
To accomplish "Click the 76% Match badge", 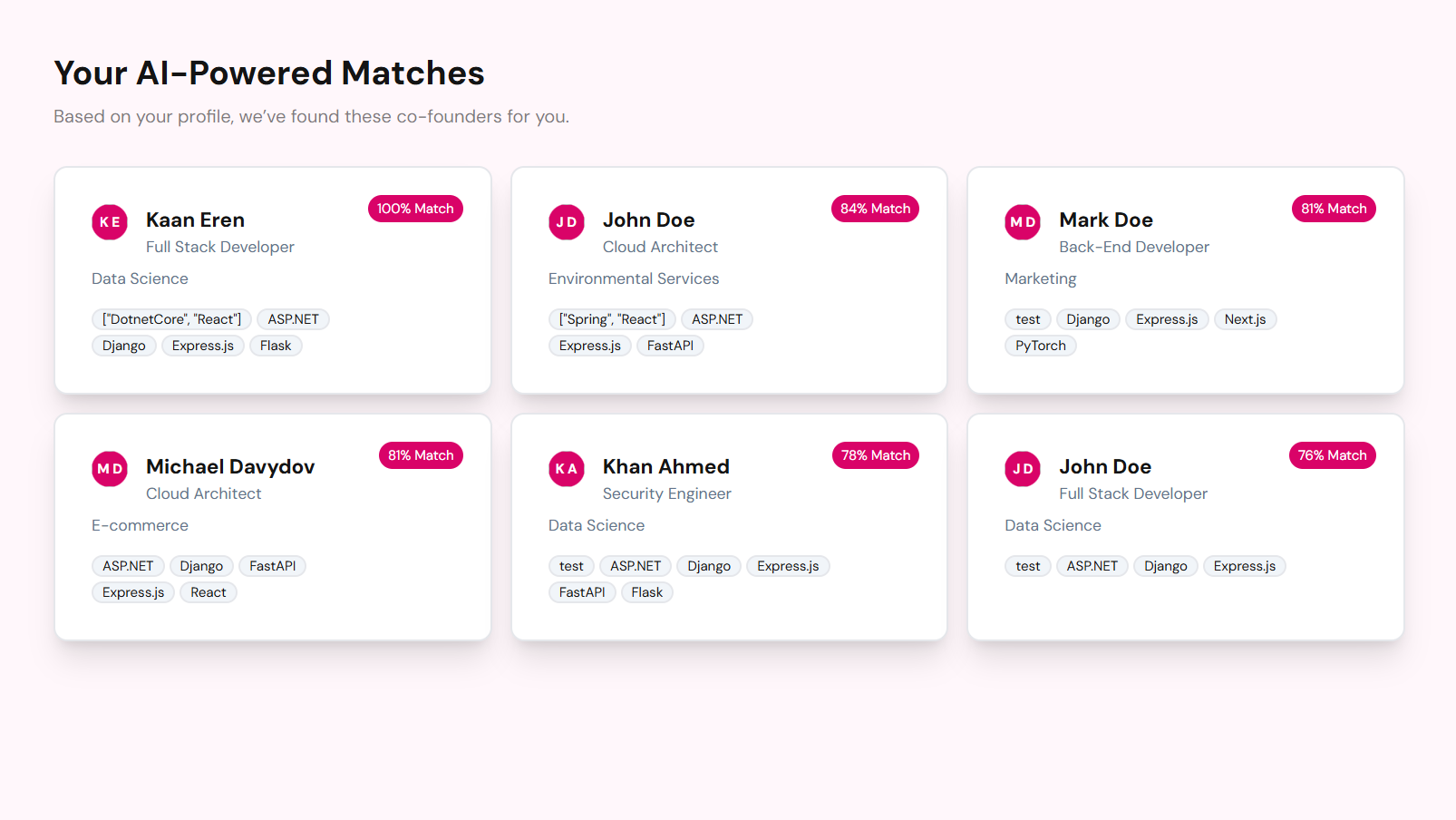I will (1332, 455).
